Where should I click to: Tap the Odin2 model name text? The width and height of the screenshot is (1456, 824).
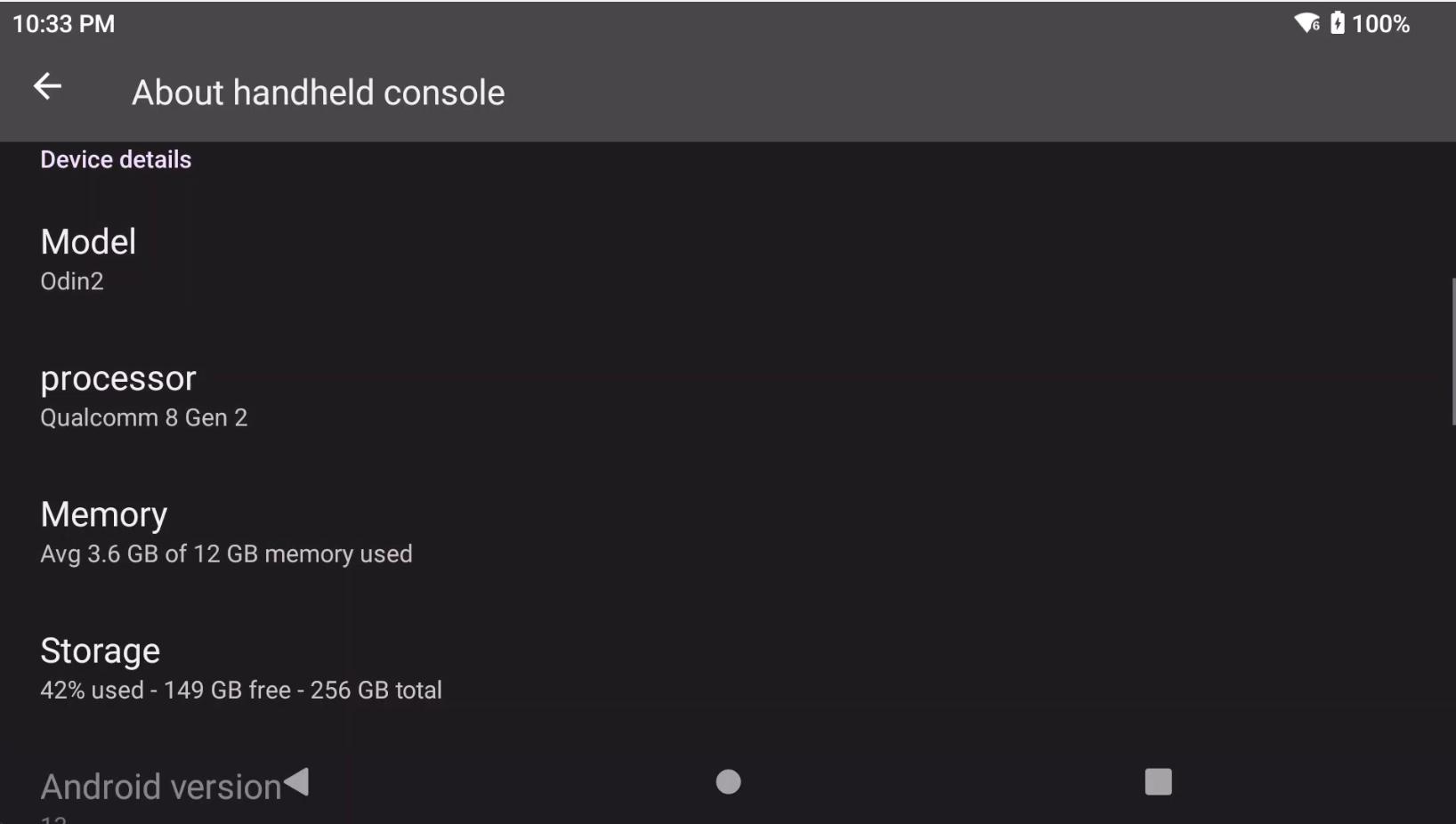(x=72, y=281)
